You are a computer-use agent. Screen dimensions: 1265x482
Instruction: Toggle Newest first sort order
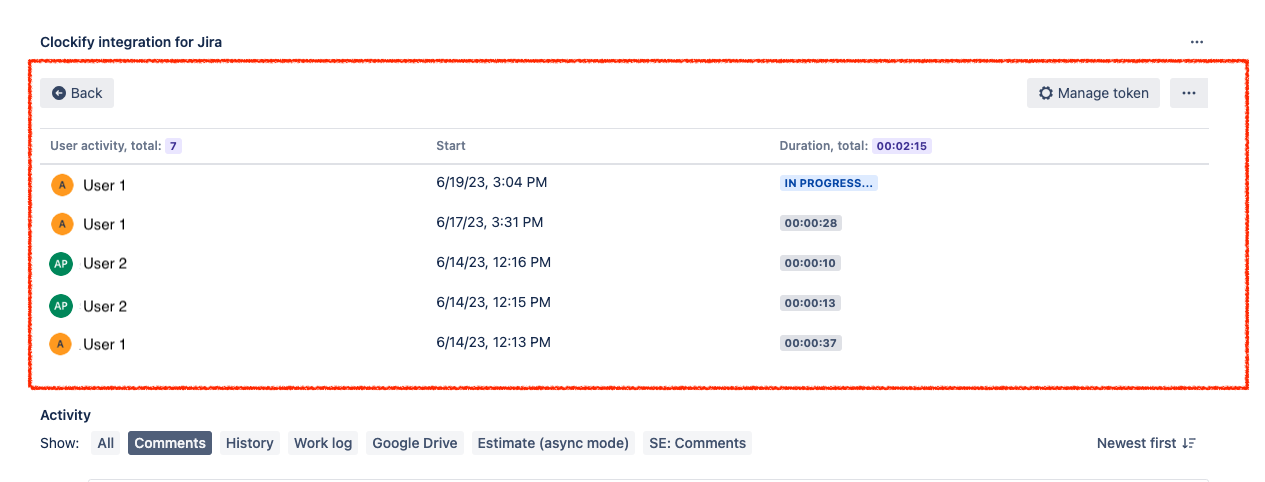coord(1146,443)
